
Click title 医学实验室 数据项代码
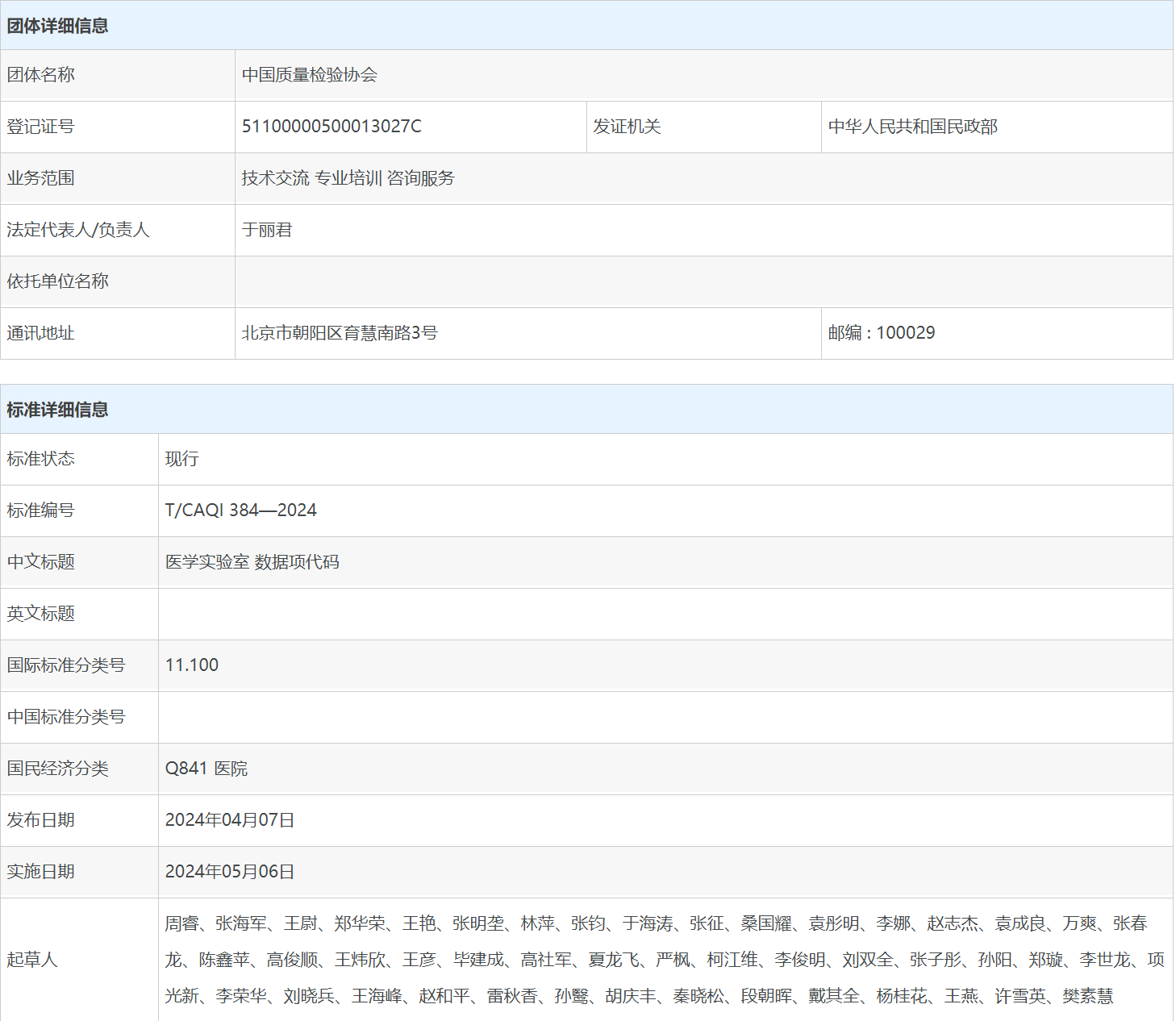[252, 562]
